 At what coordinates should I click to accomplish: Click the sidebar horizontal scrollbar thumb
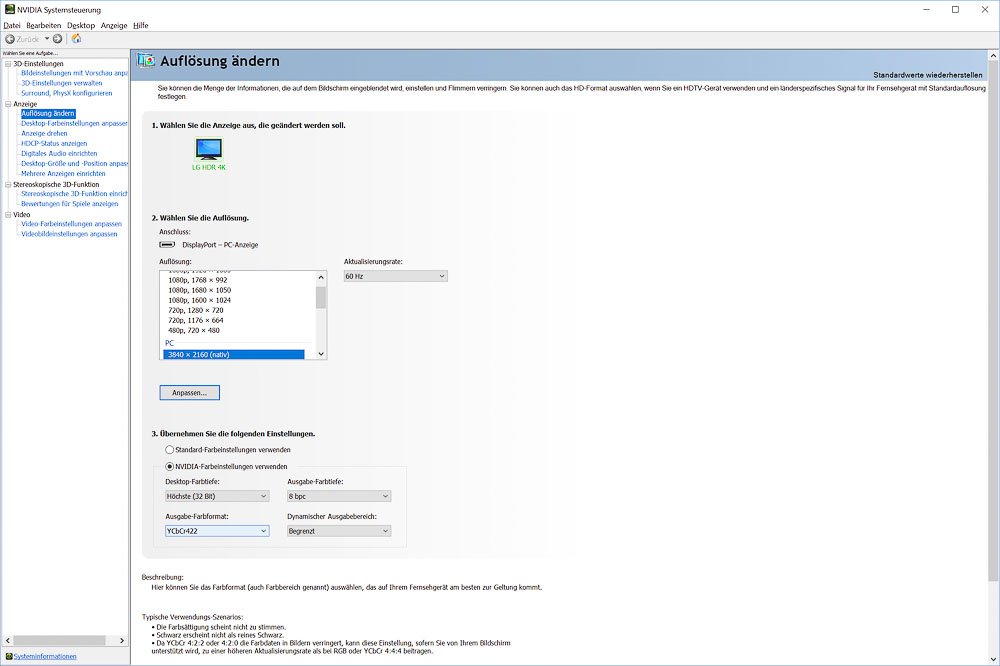tap(59, 640)
